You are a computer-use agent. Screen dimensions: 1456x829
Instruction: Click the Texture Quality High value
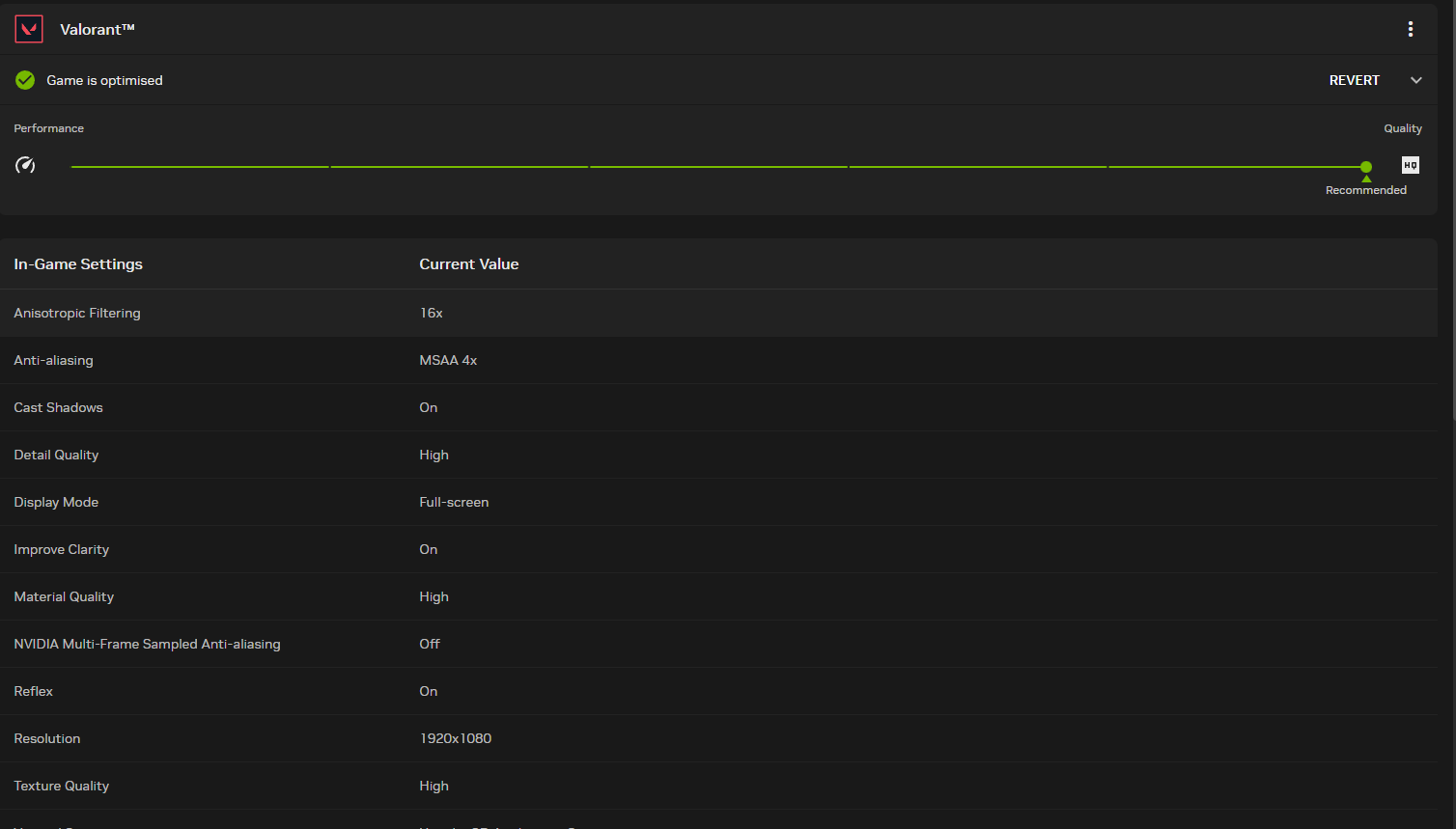(434, 786)
